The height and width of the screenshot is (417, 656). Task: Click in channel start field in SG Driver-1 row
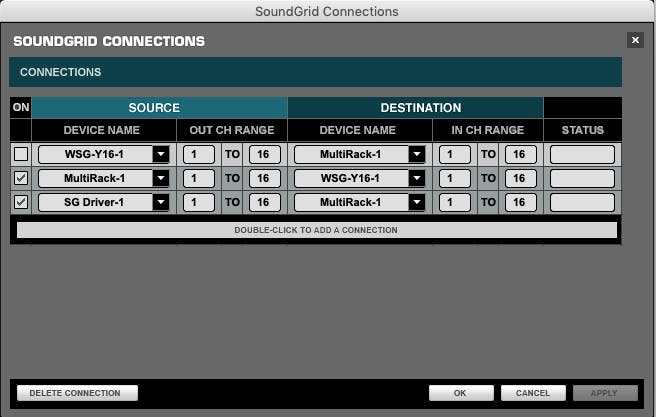tap(455, 202)
